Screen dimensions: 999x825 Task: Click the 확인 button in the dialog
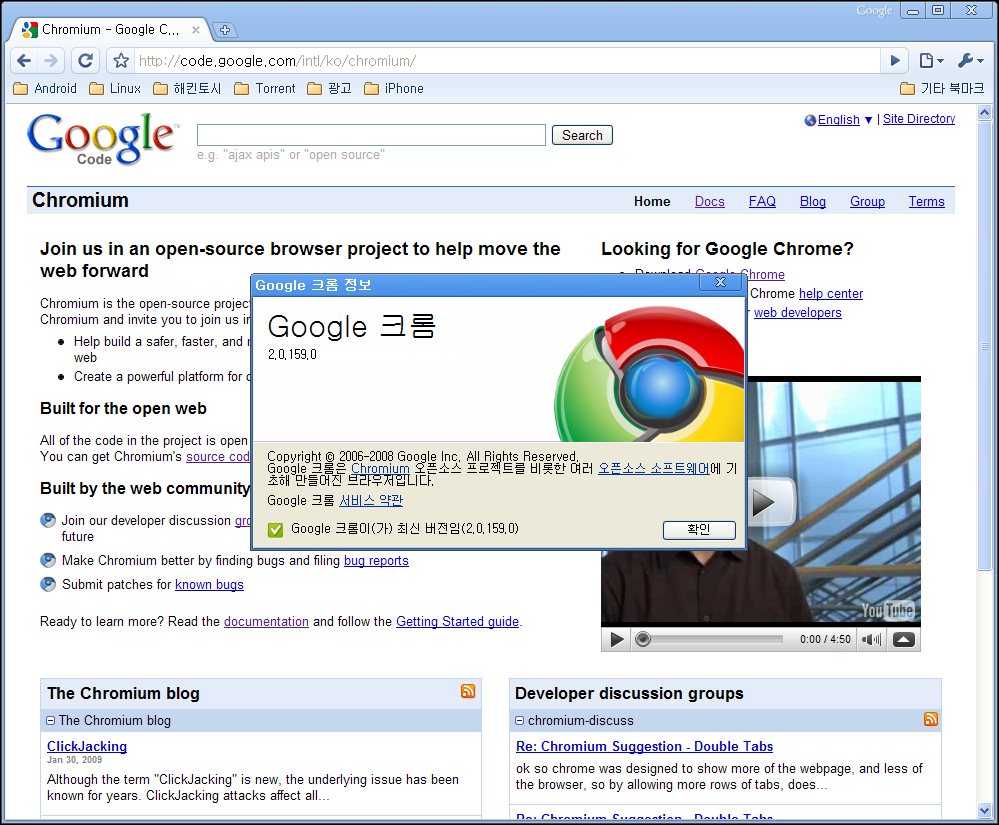pyautogui.click(x=699, y=529)
